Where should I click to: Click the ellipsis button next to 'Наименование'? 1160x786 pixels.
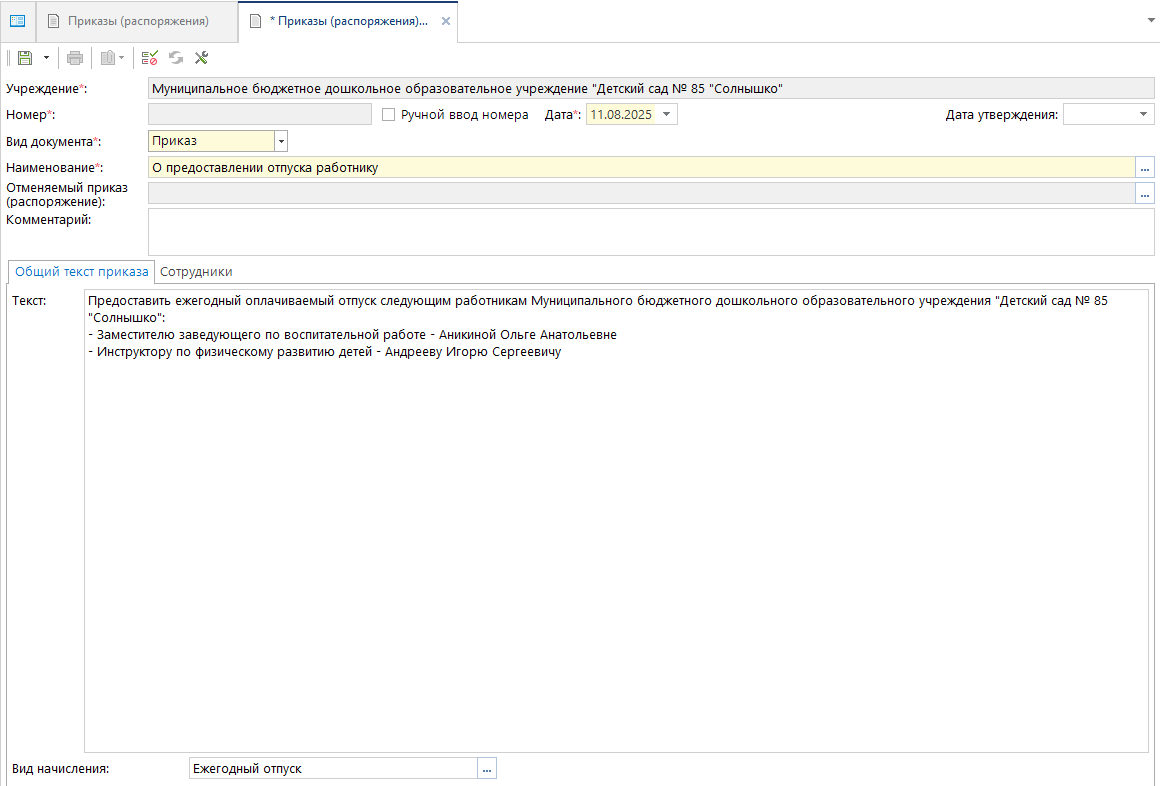1145,168
